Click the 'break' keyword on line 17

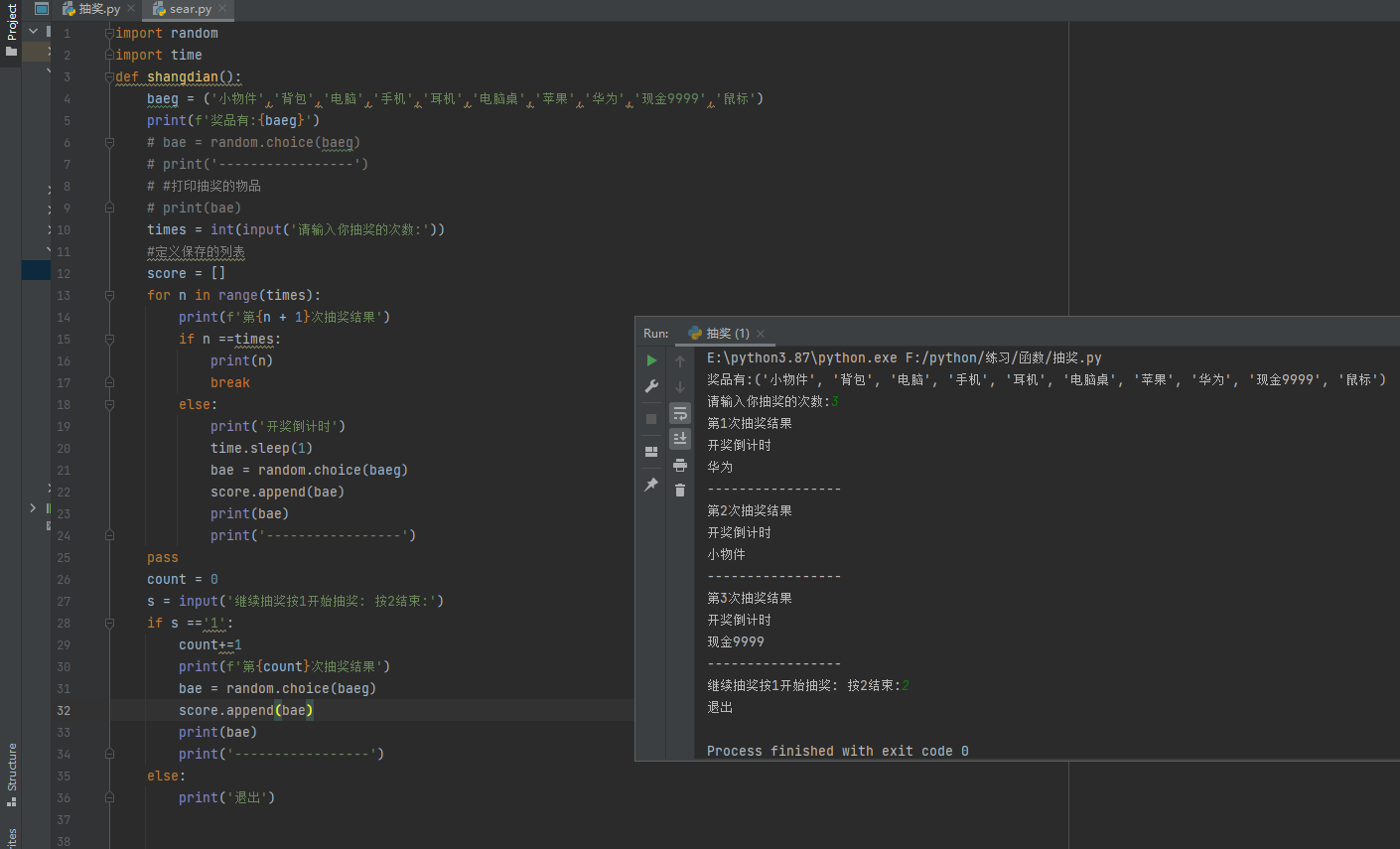tap(230, 382)
